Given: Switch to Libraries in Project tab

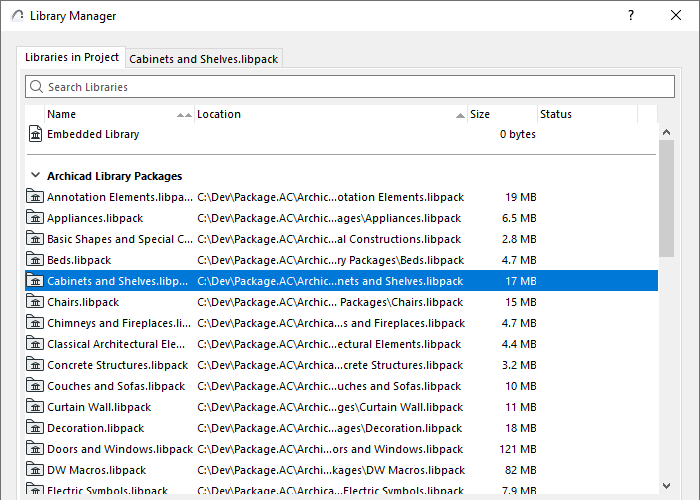Looking at the screenshot, I should click(x=72, y=58).
